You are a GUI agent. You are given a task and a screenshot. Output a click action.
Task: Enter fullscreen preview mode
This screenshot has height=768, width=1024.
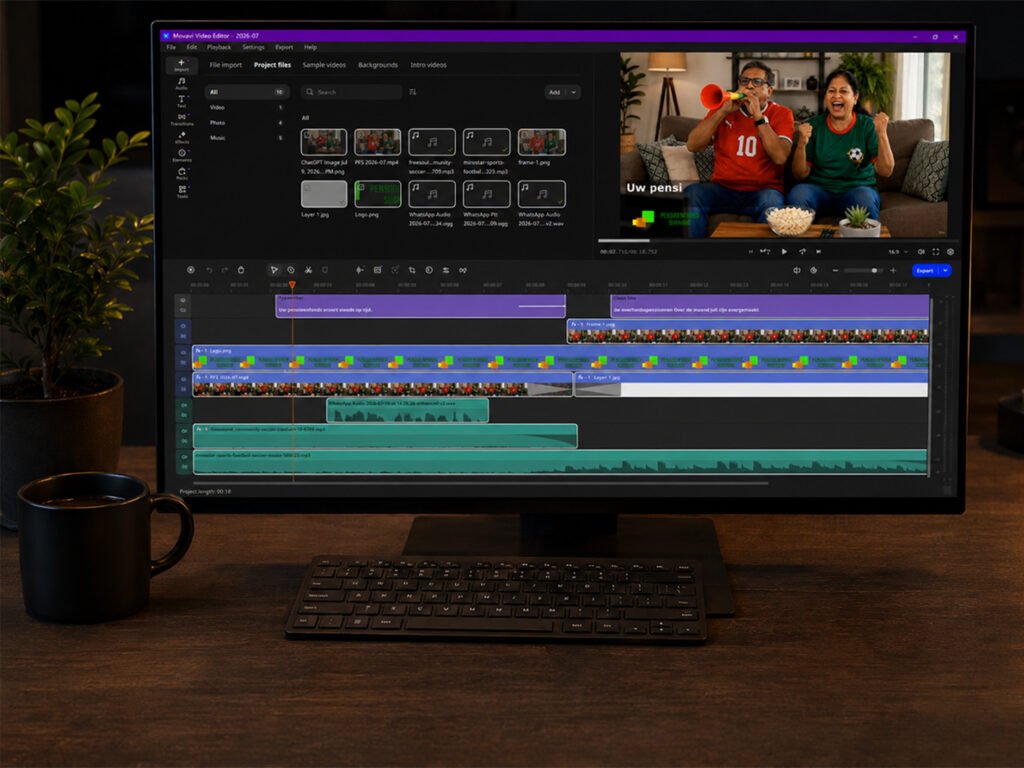click(x=936, y=251)
